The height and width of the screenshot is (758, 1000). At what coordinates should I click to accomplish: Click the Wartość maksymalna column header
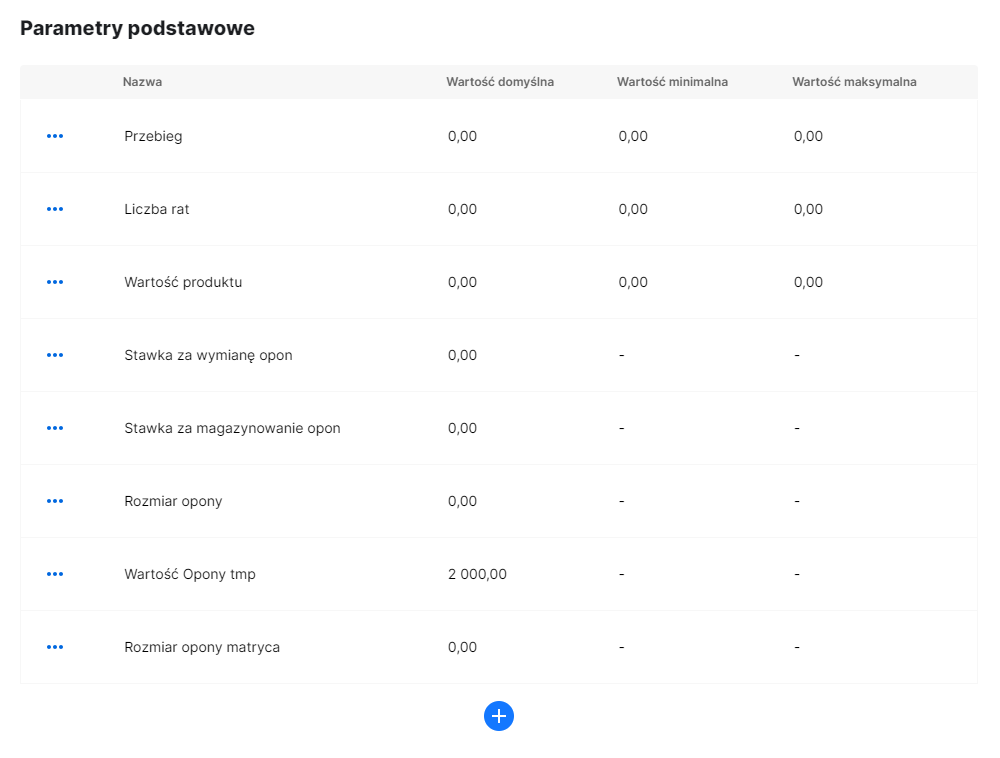pos(854,82)
